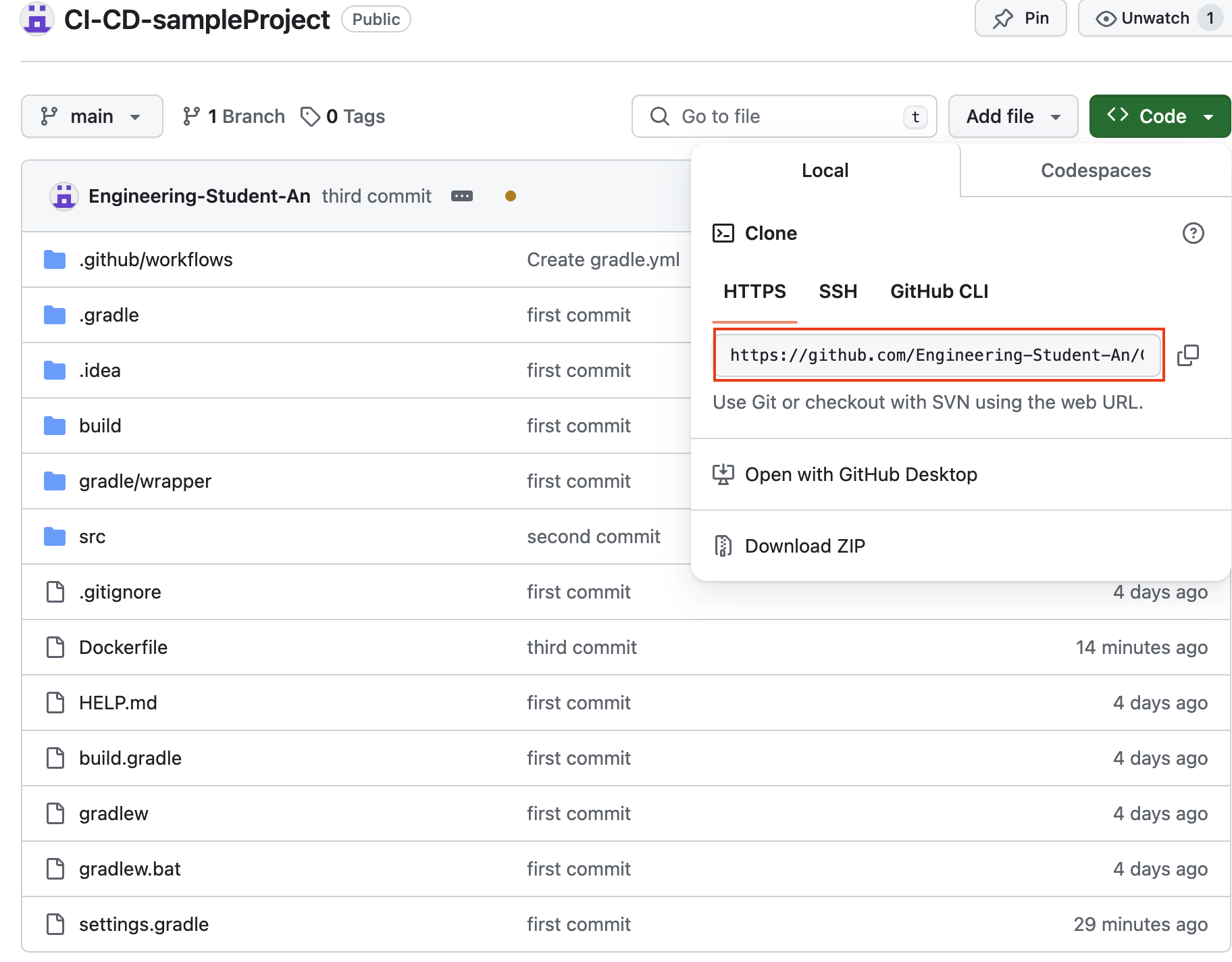Focus the Go to file search box
Screen dimensions: 1232x962
coord(784,116)
